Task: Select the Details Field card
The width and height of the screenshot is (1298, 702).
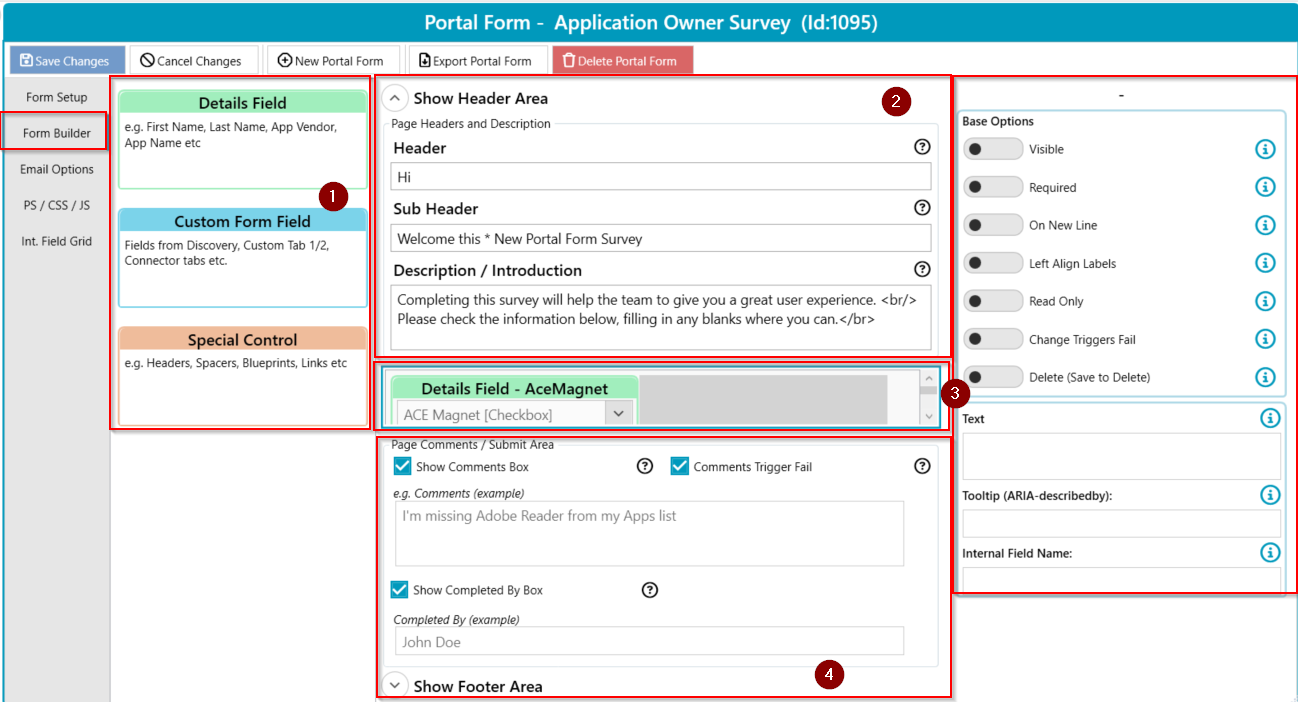Action: [x=242, y=139]
